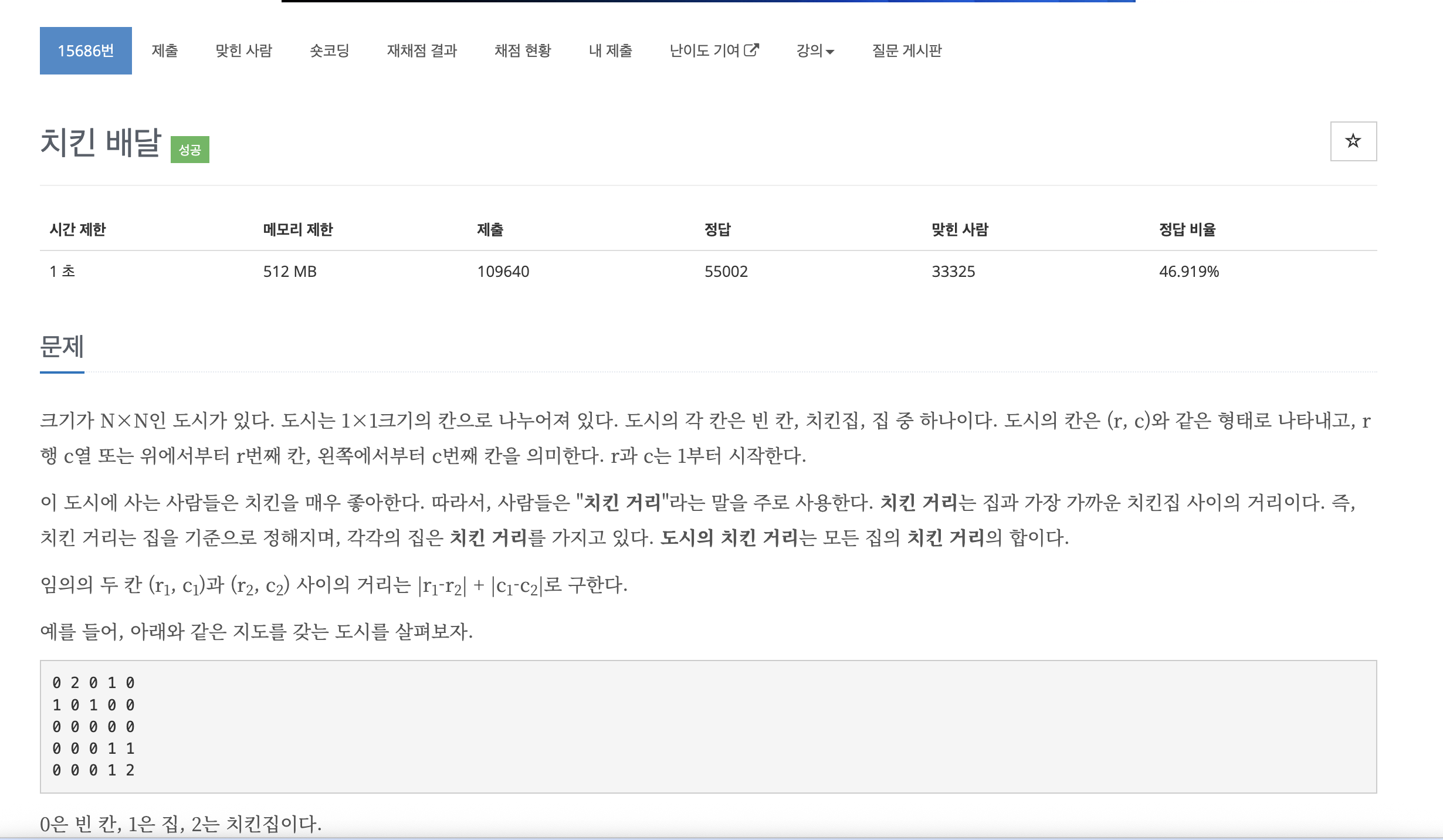The image size is (1443, 840).
Task: Click the 메모리 제한 column header
Action: [x=297, y=229]
